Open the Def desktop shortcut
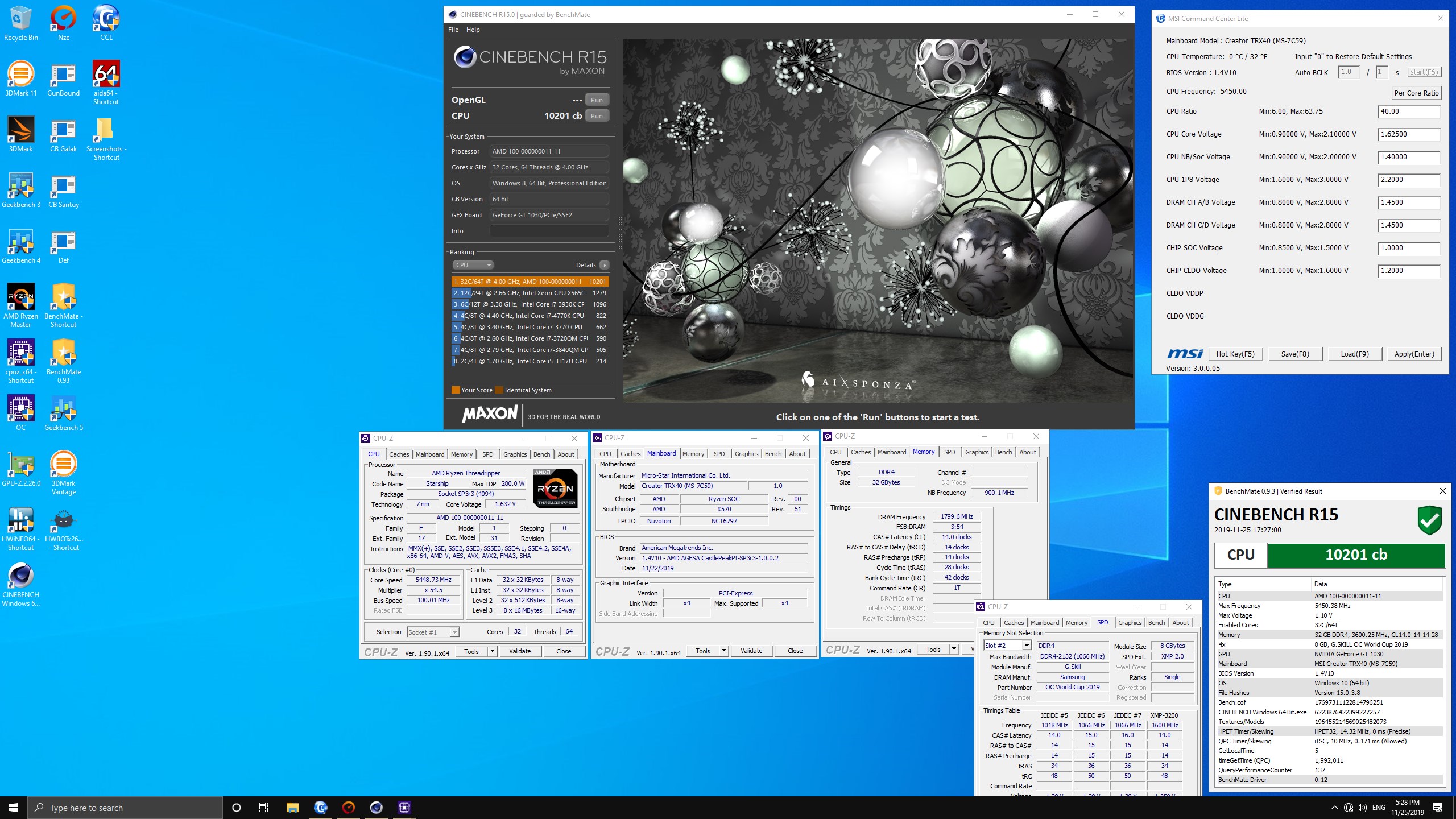The height and width of the screenshot is (819, 1456). [64, 246]
